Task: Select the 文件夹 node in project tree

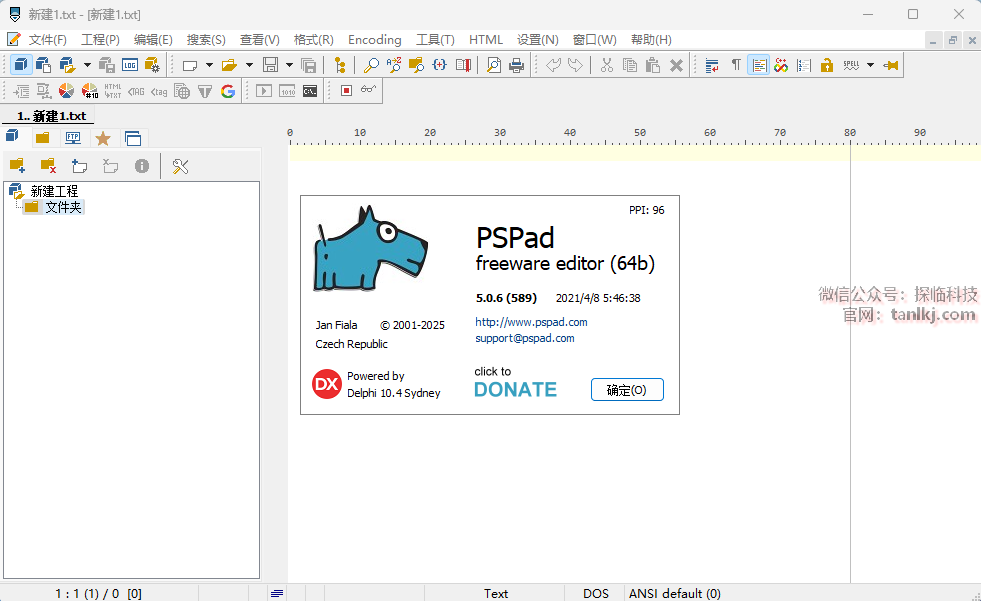Action: pos(63,207)
